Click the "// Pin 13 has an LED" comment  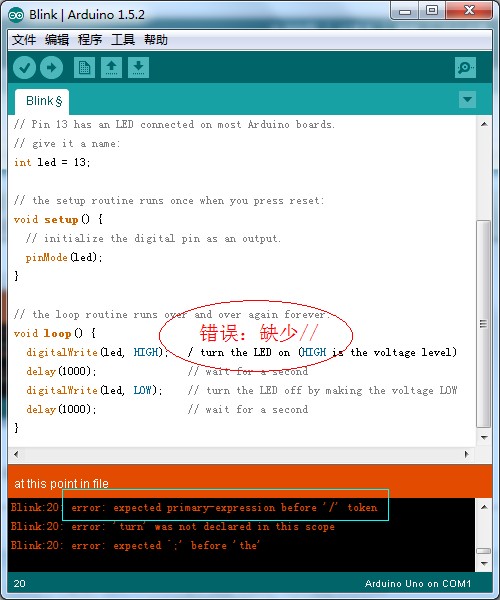[174, 124]
